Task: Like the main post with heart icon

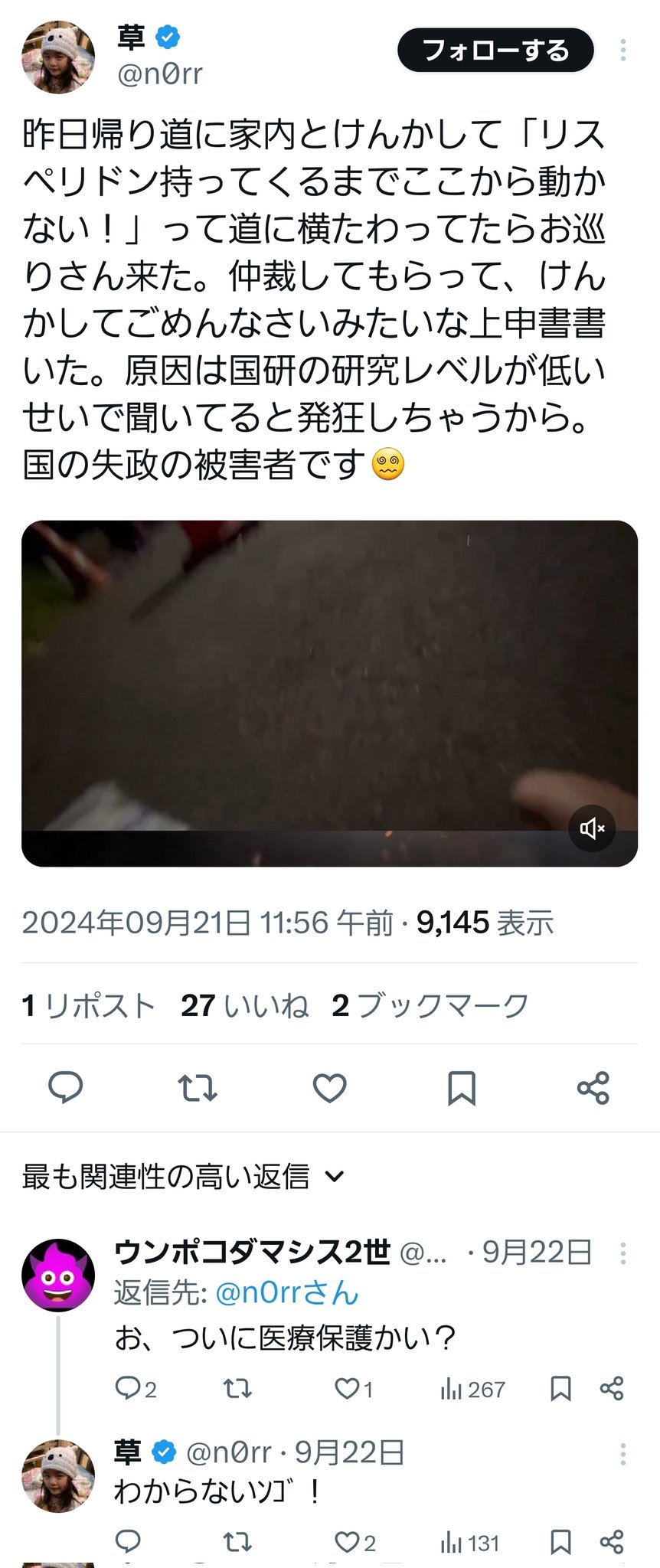Action: 330,1088
